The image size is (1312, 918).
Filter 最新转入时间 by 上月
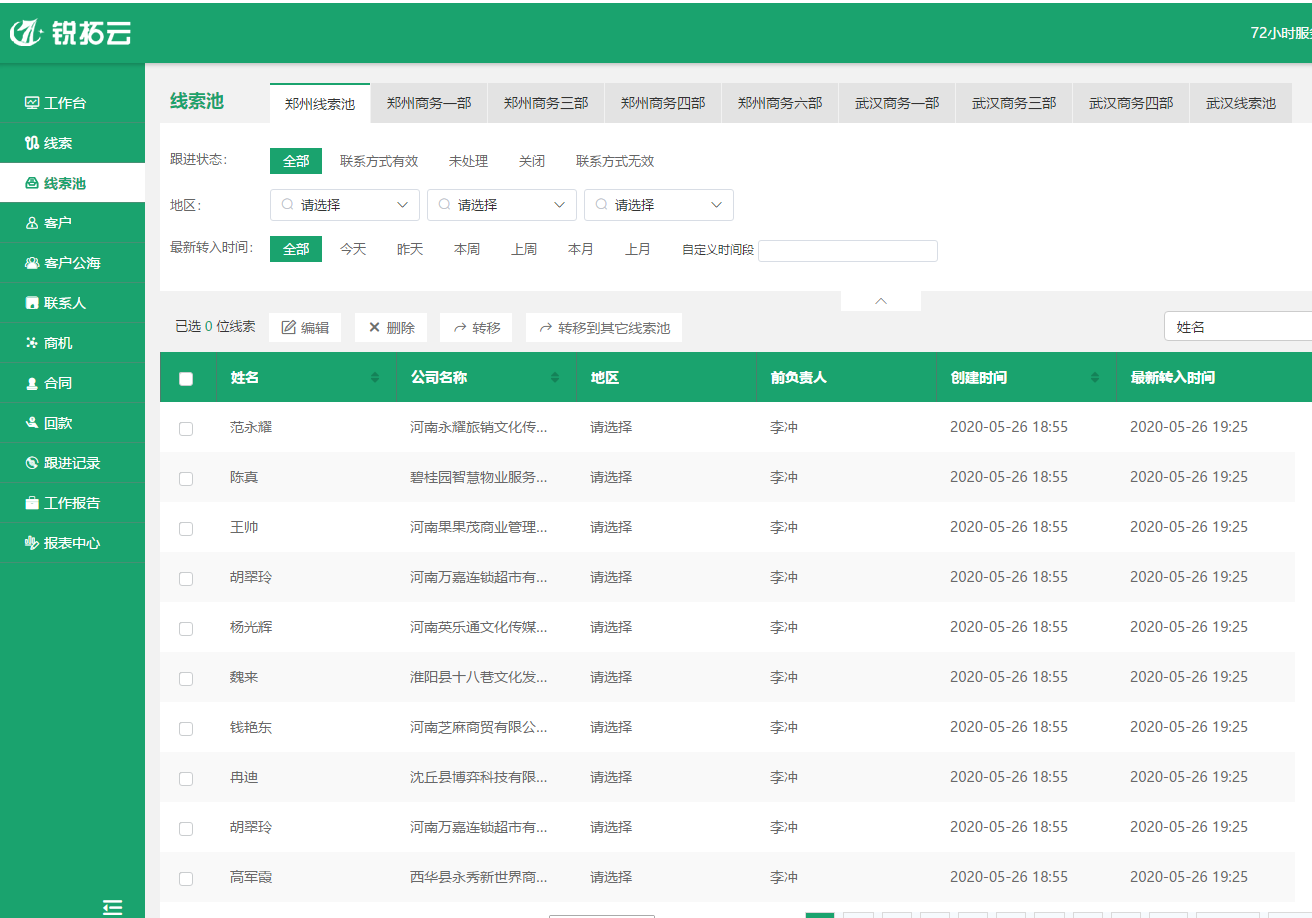pyautogui.click(x=638, y=249)
